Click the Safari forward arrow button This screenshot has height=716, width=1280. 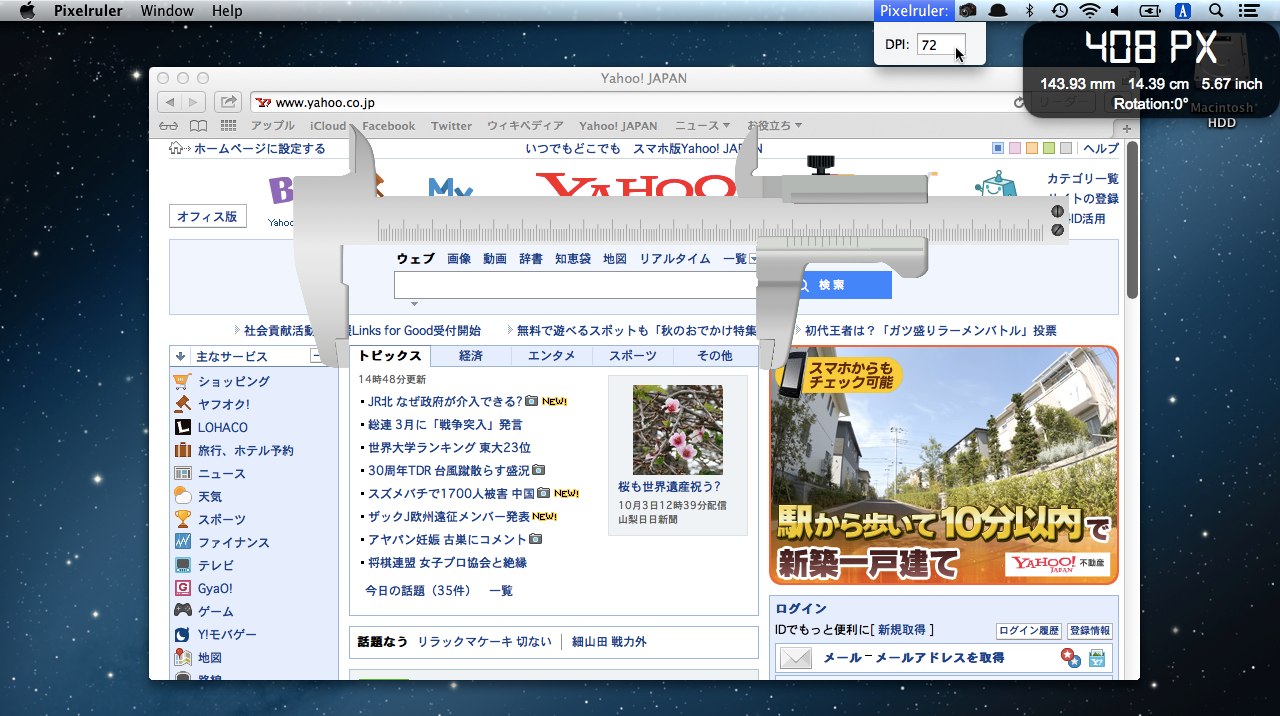click(193, 102)
